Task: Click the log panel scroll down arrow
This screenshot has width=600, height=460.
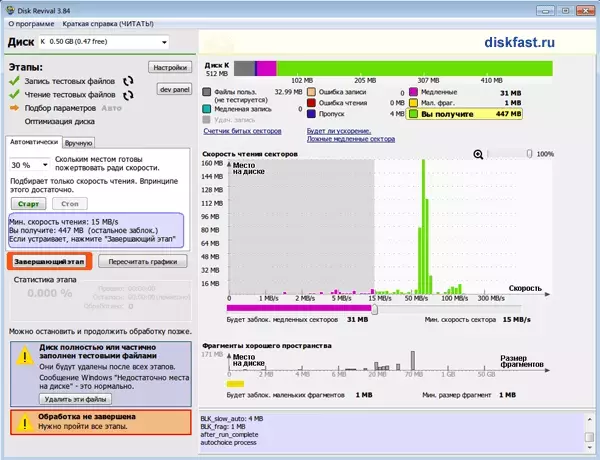Action: point(590,447)
